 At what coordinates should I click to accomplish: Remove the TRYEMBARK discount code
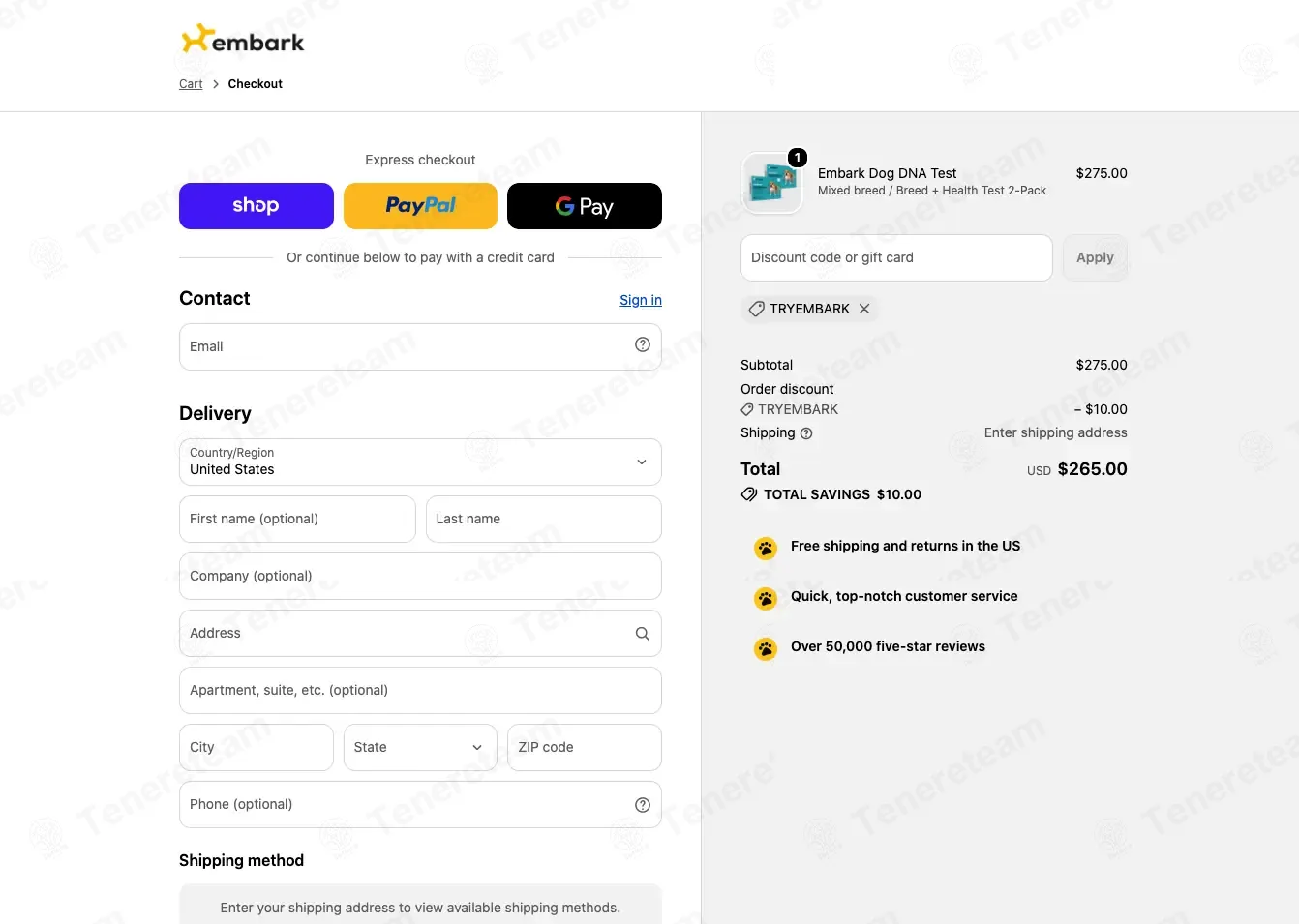click(x=864, y=309)
